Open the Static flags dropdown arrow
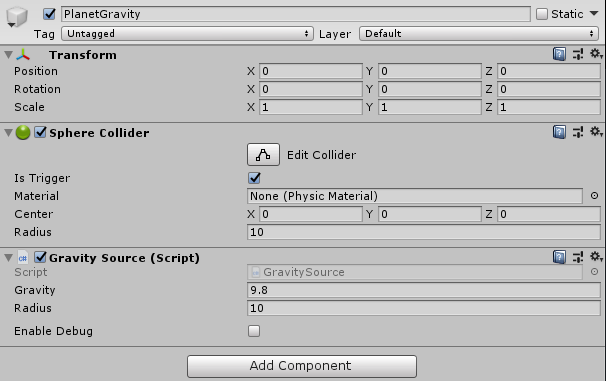The image size is (606, 381). (x=594, y=14)
